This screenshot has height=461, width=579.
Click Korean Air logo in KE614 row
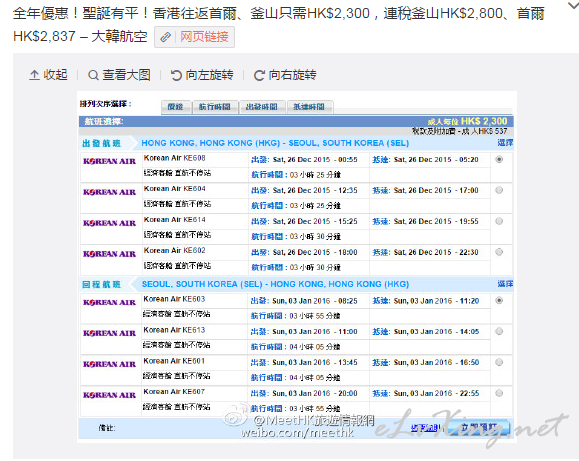[110, 223]
